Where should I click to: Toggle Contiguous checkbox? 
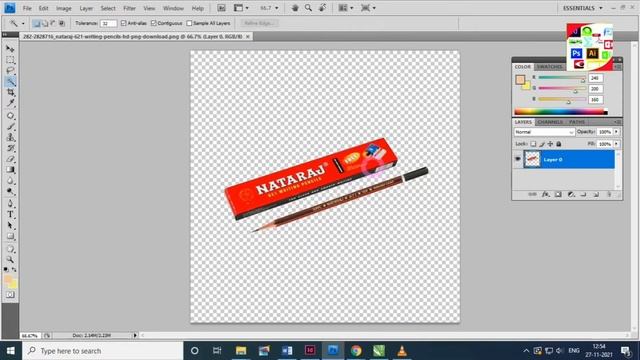point(154,23)
